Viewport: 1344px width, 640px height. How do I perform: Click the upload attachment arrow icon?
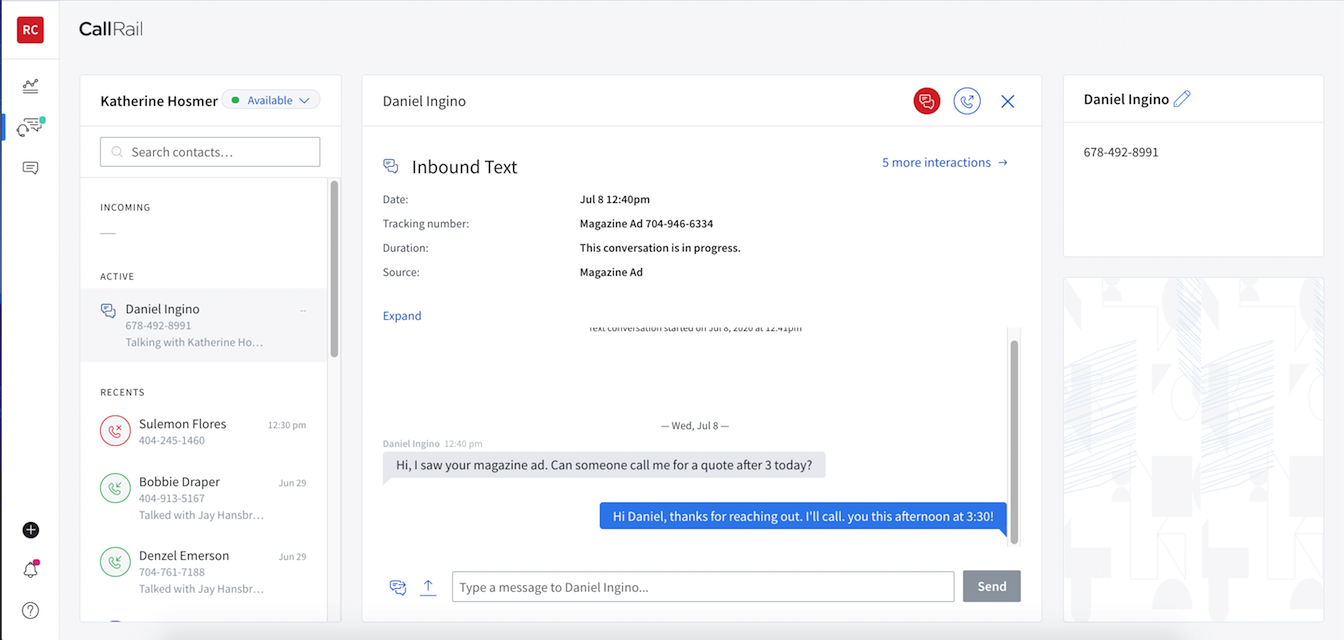(428, 587)
